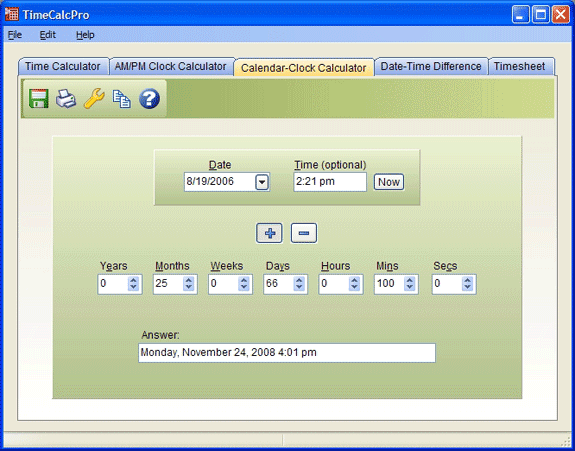
Task: Maximize the TimeCalcPro window
Action: (x=541, y=15)
